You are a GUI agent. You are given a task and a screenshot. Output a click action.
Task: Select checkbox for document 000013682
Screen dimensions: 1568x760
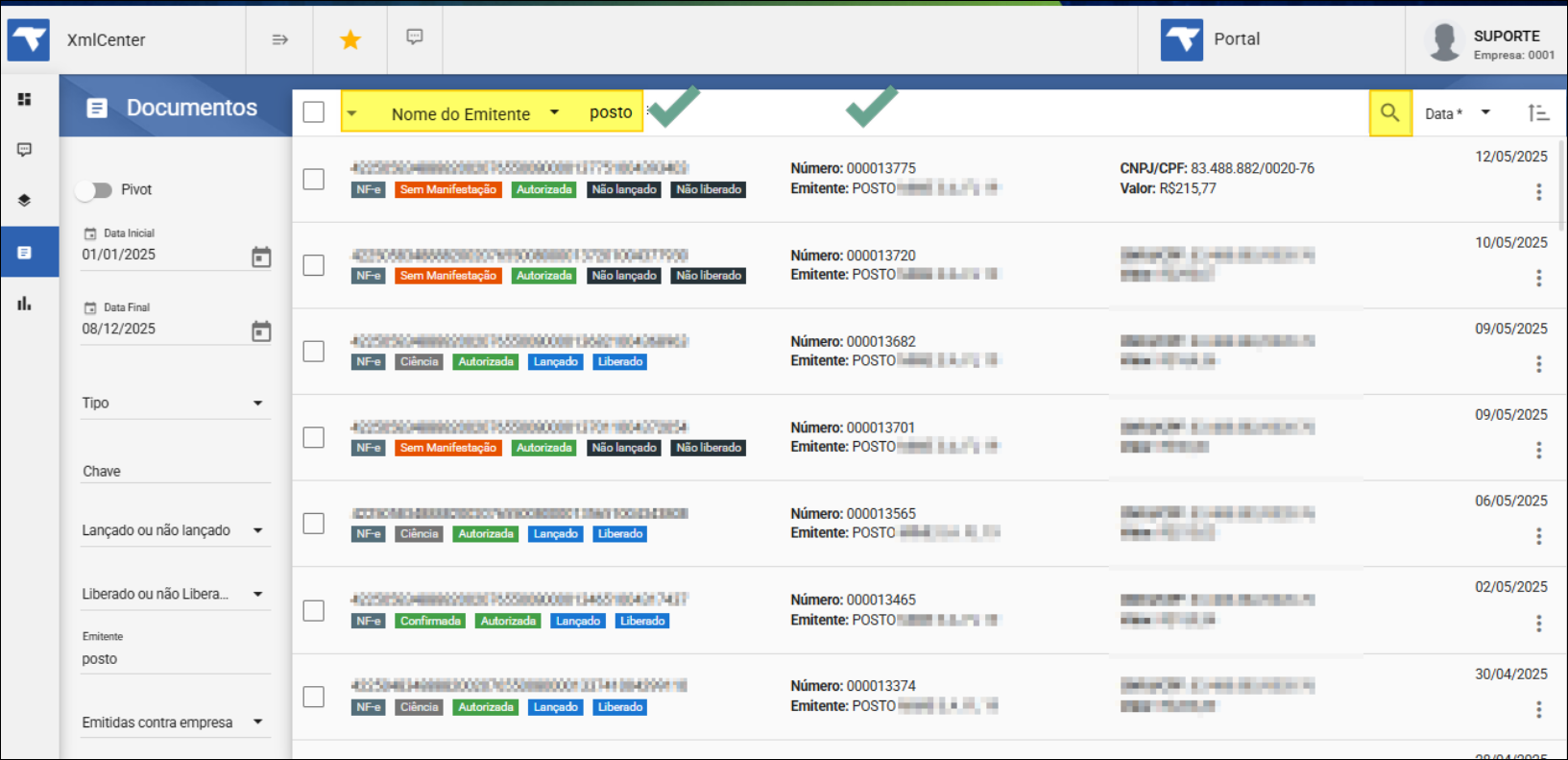click(314, 352)
